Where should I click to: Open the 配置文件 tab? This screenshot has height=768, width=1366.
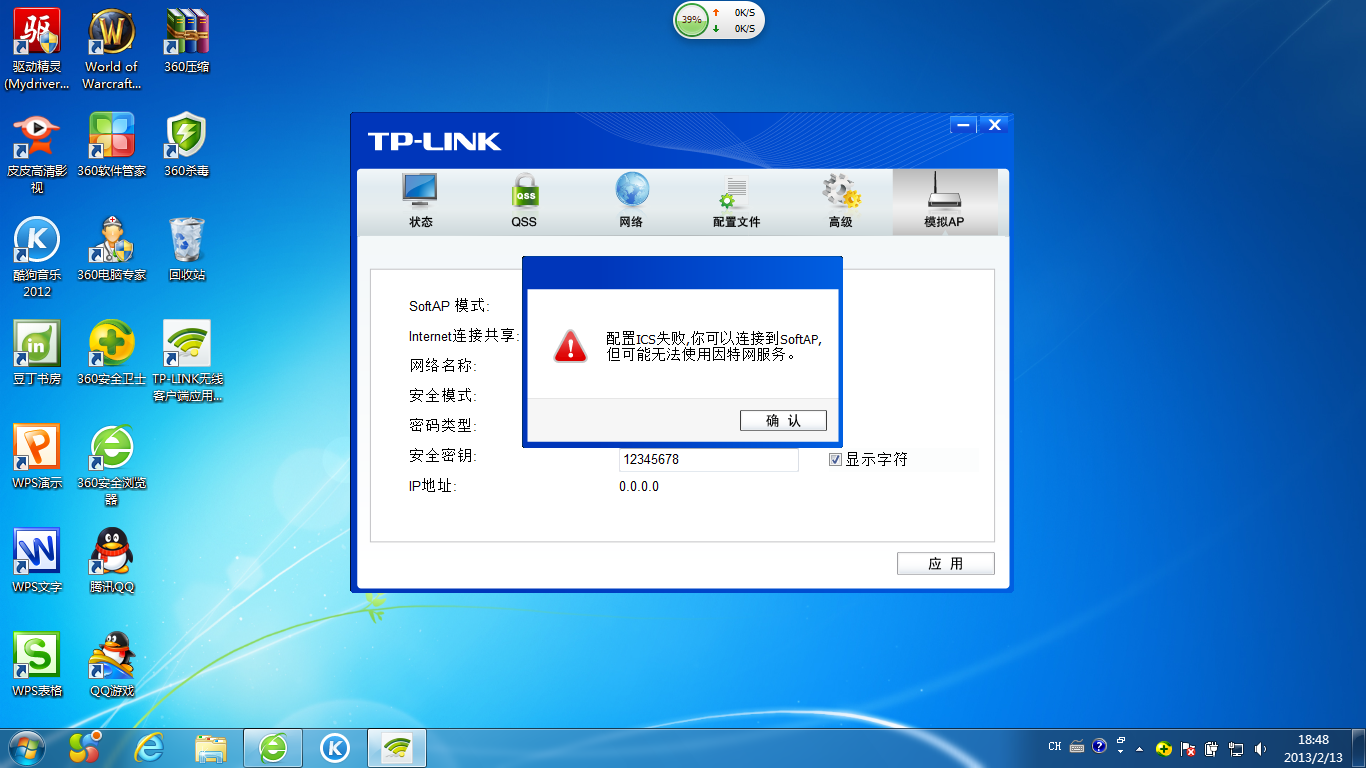tap(736, 201)
